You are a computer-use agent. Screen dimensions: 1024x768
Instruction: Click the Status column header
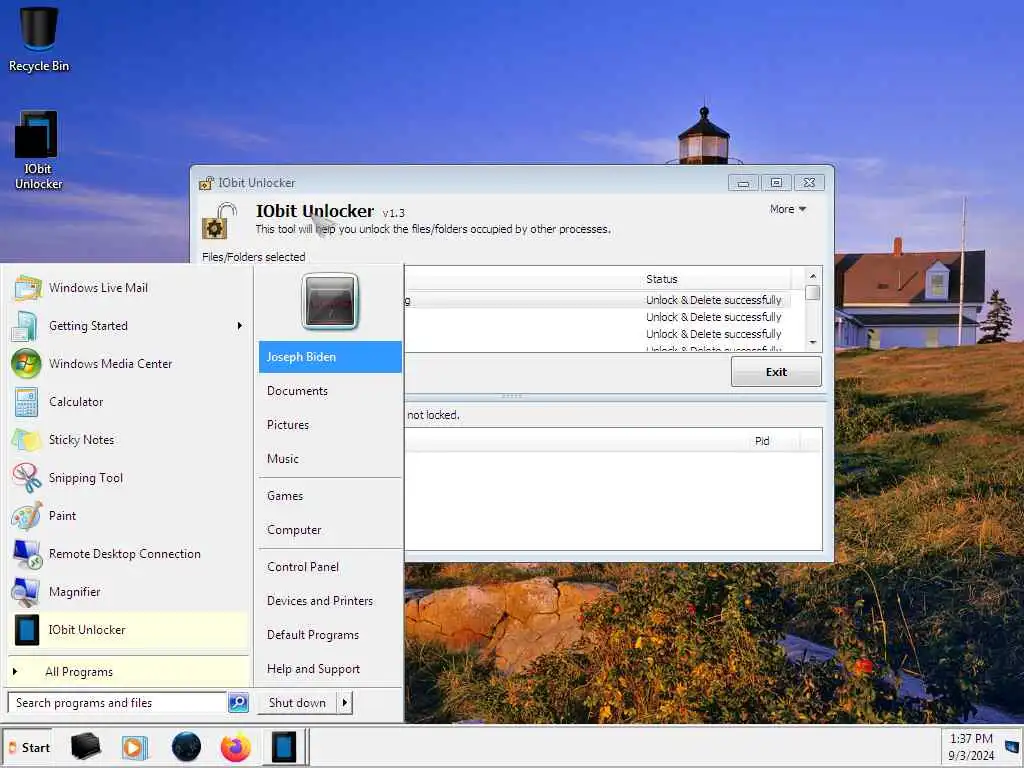click(716, 279)
